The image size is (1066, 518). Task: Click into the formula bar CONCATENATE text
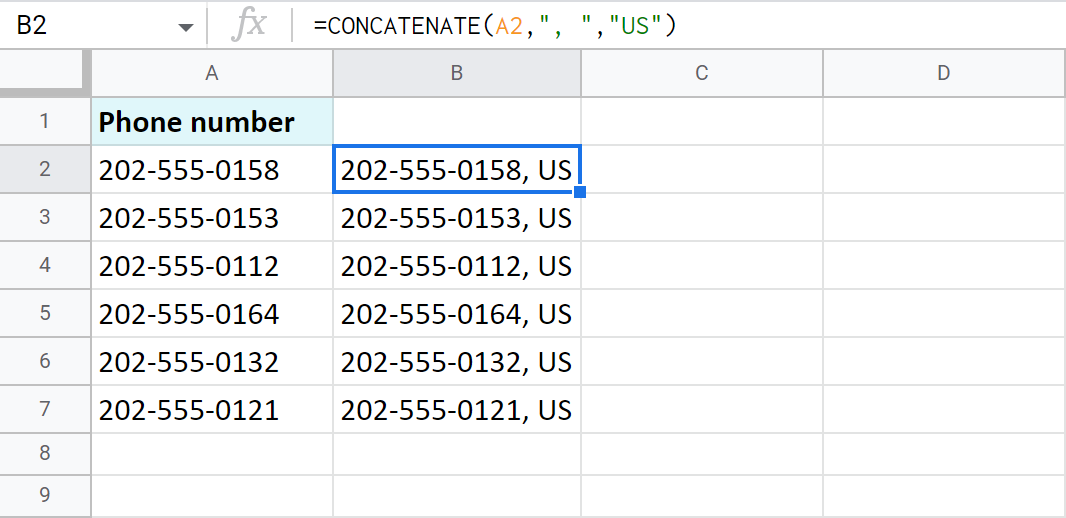495,26
